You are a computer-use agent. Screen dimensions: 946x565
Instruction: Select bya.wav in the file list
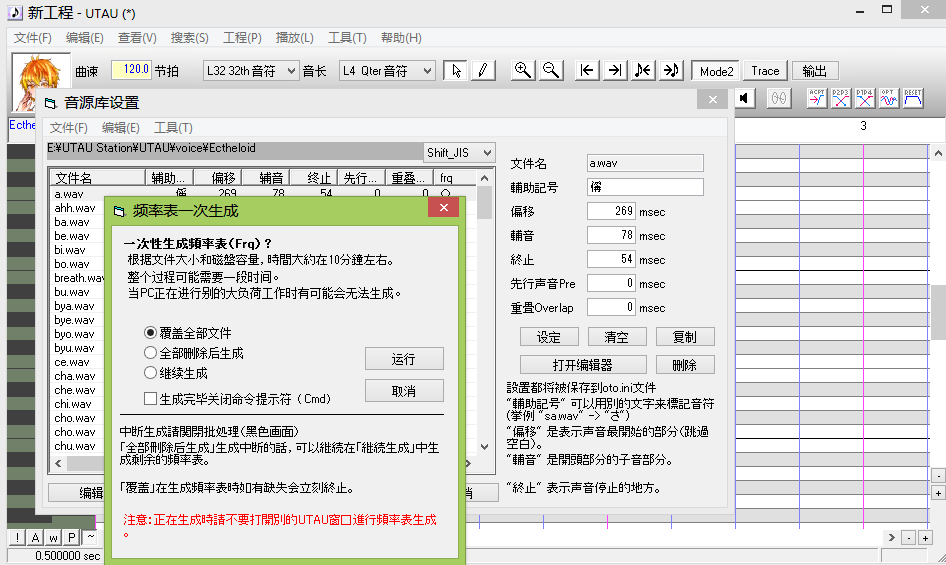pos(74,306)
